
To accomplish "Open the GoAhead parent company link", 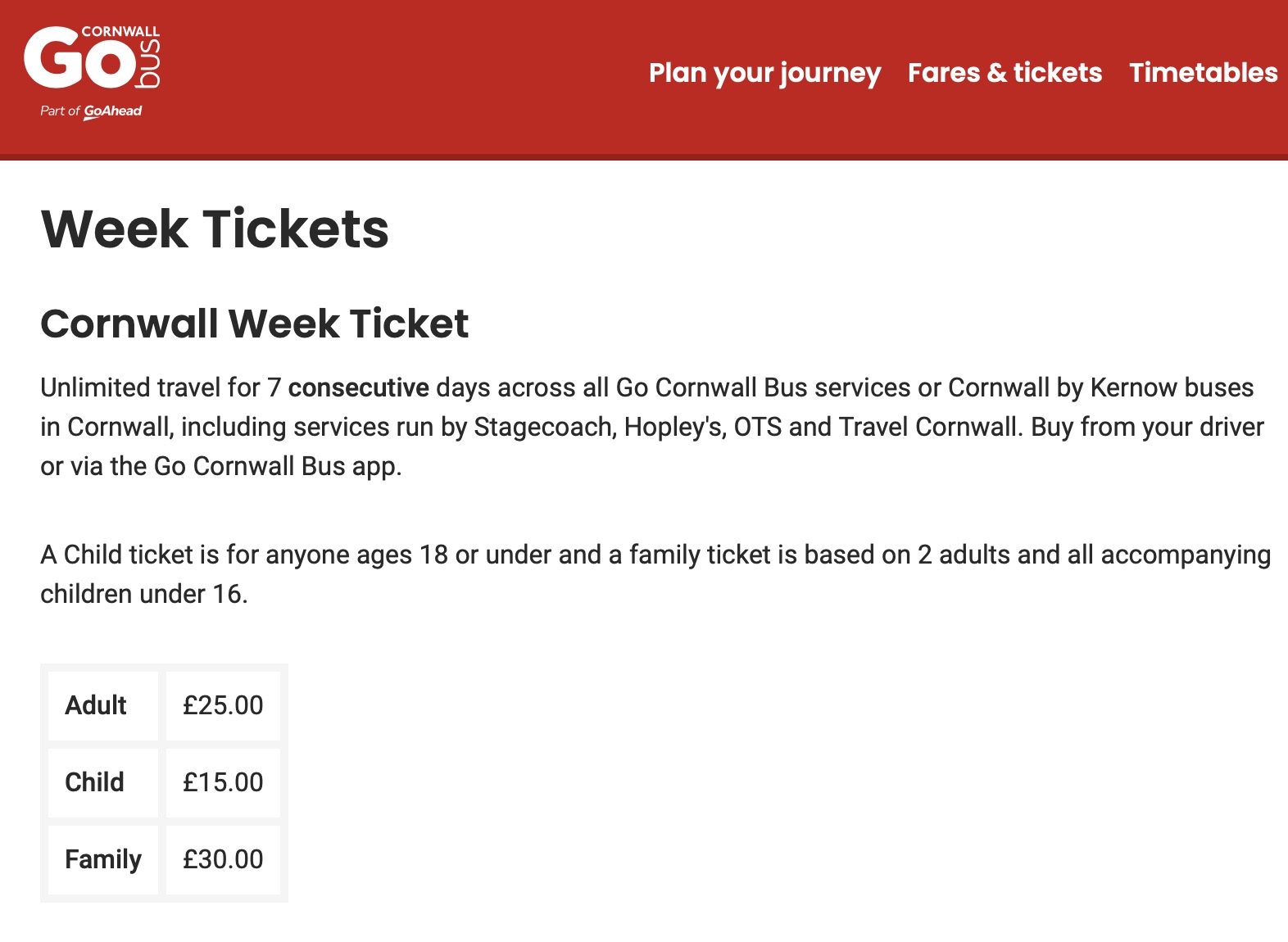I will (113, 110).
